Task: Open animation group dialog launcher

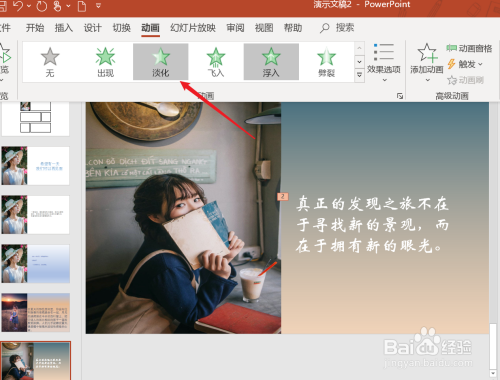Action: pyautogui.click(x=400, y=96)
